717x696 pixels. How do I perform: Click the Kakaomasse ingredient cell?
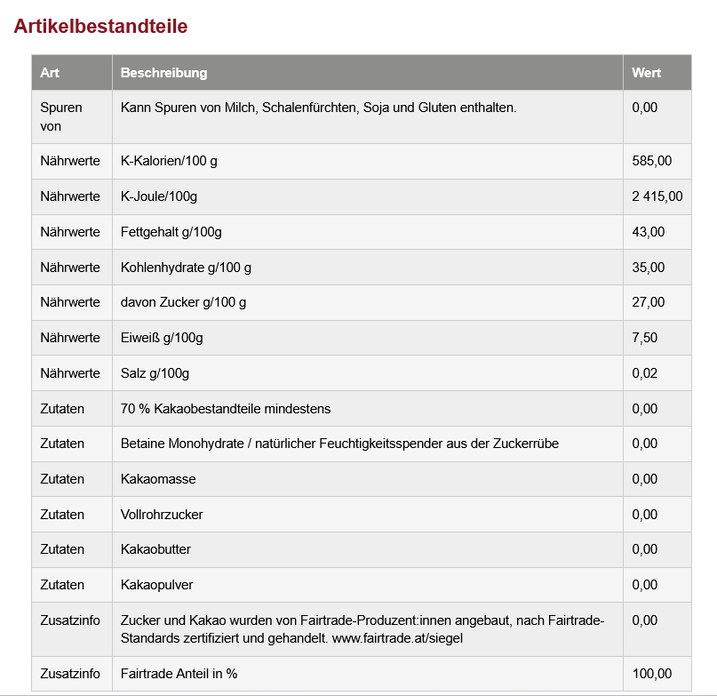pos(158,479)
